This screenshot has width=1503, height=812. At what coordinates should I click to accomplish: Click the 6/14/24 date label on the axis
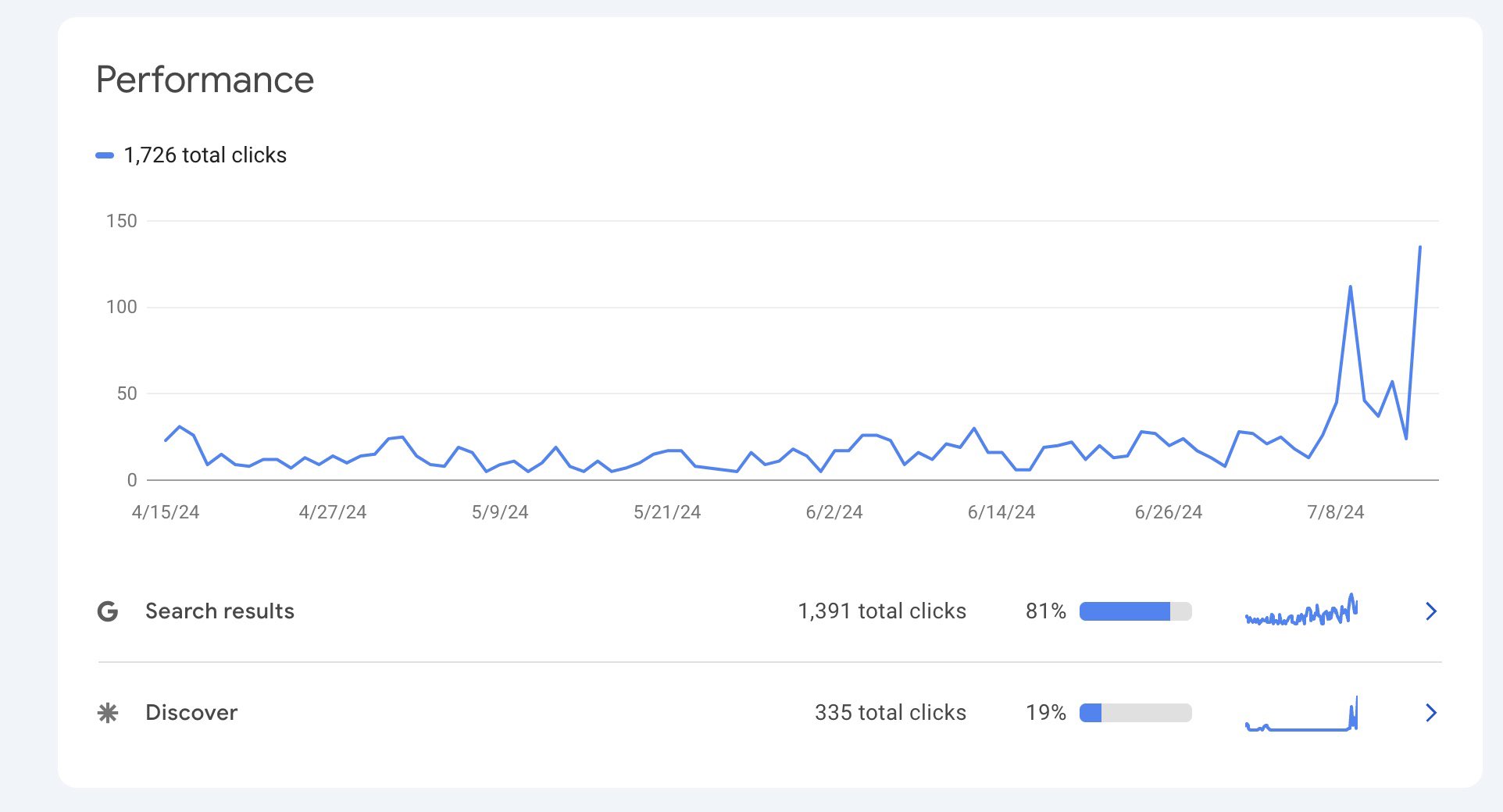[1001, 512]
